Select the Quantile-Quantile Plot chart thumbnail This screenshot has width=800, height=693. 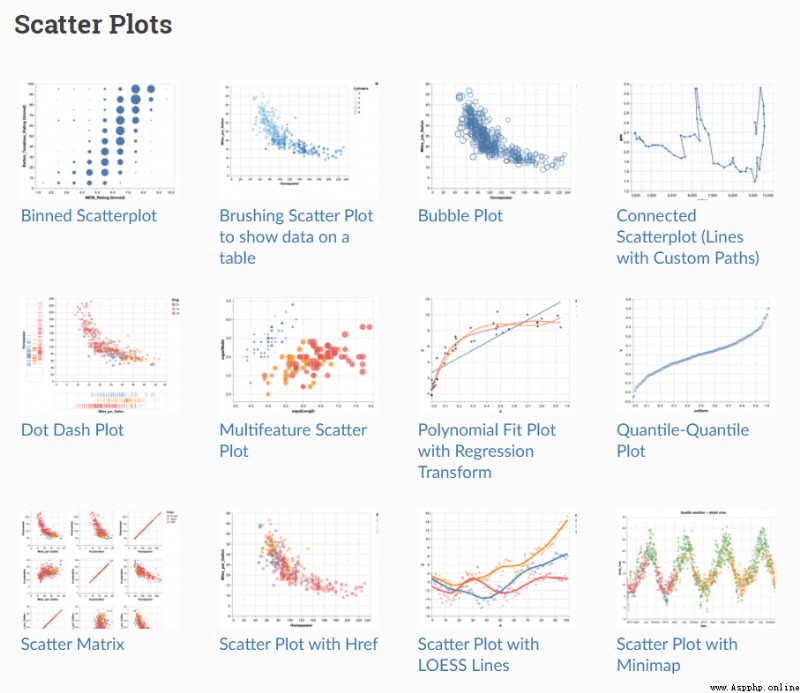(696, 355)
